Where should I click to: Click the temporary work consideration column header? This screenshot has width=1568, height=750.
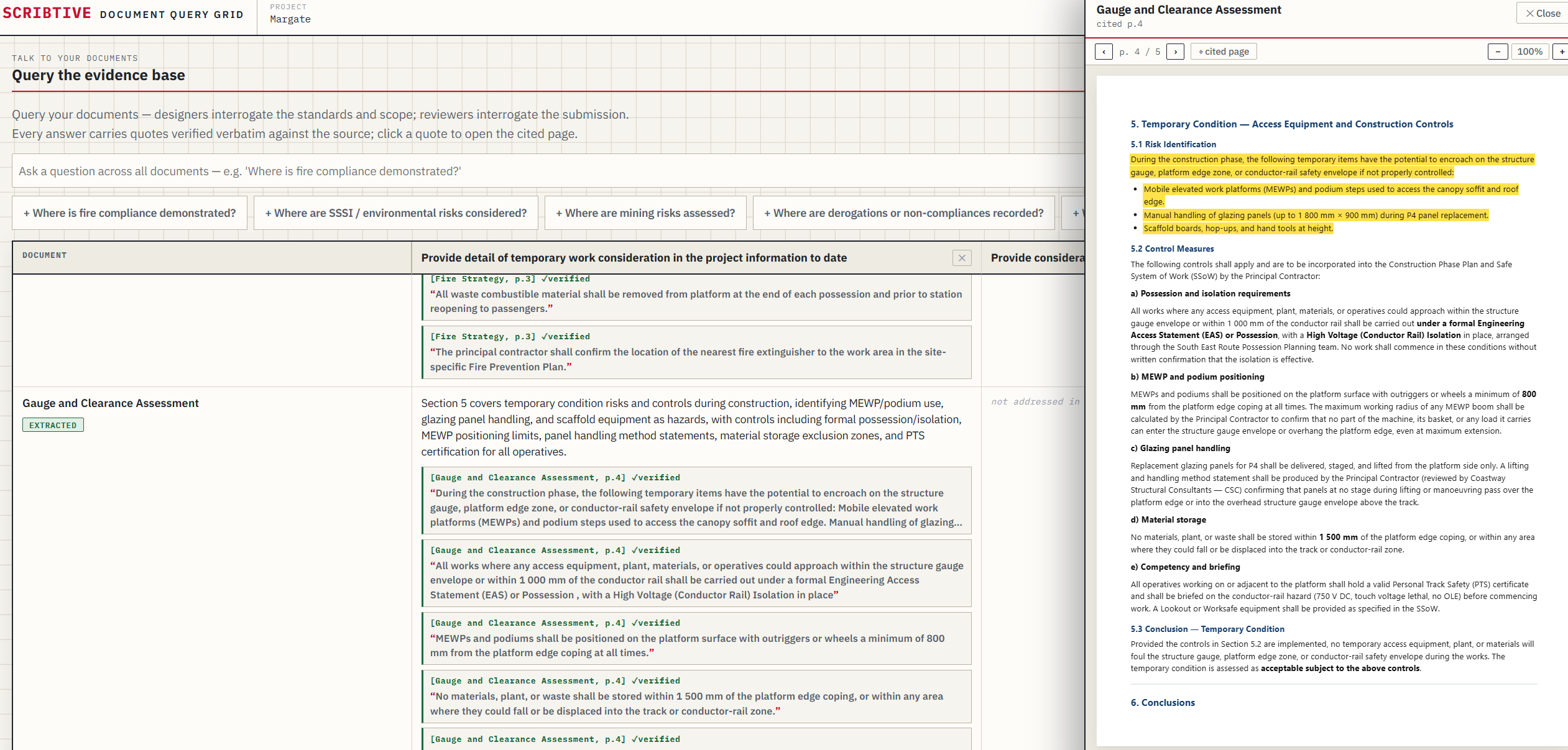pyautogui.click(x=634, y=258)
